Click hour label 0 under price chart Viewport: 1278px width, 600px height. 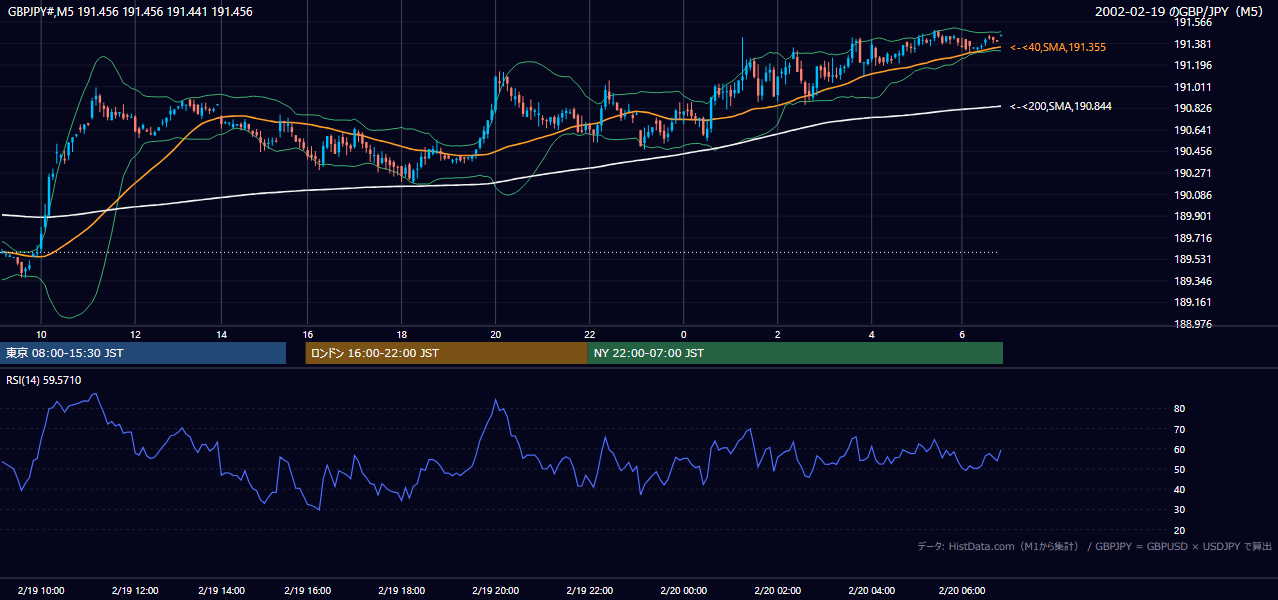[684, 335]
